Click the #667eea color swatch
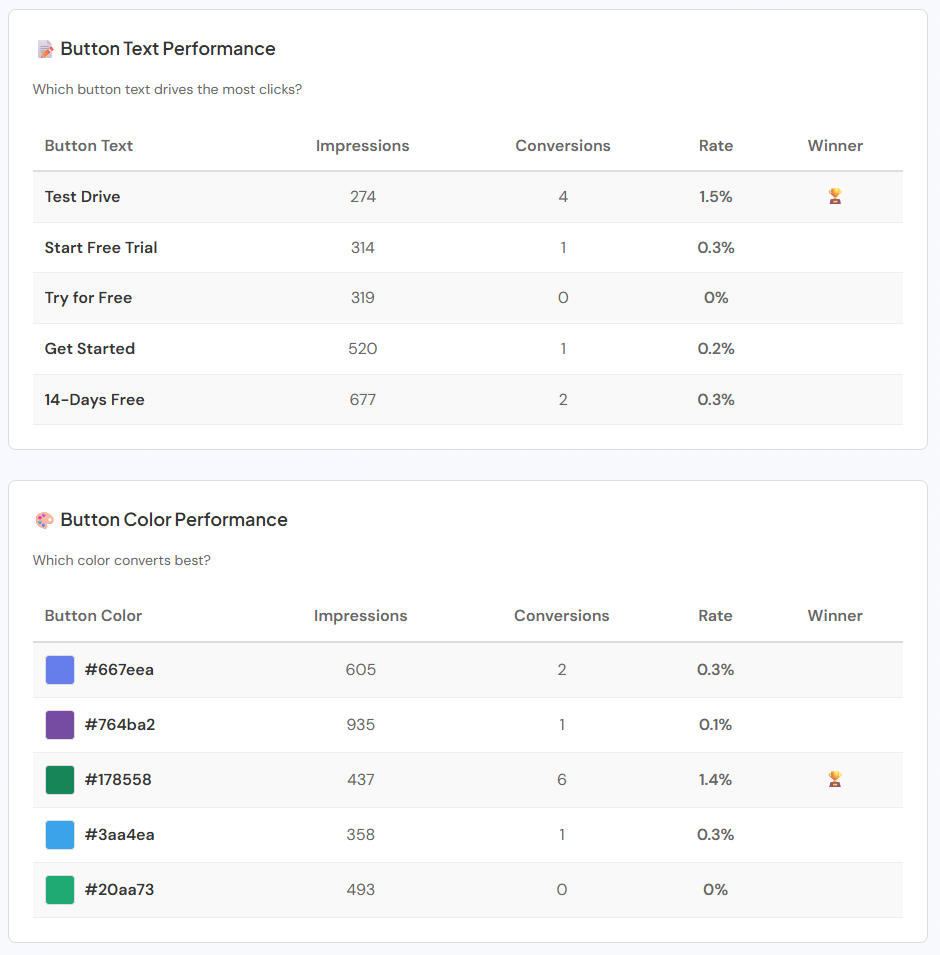The image size is (940, 955). tap(58, 669)
